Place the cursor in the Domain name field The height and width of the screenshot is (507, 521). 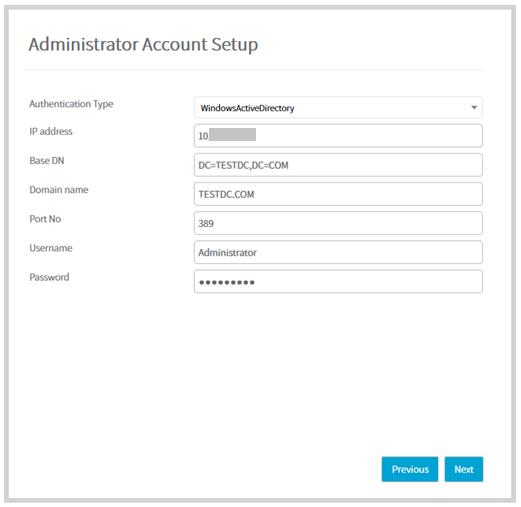tap(338, 194)
